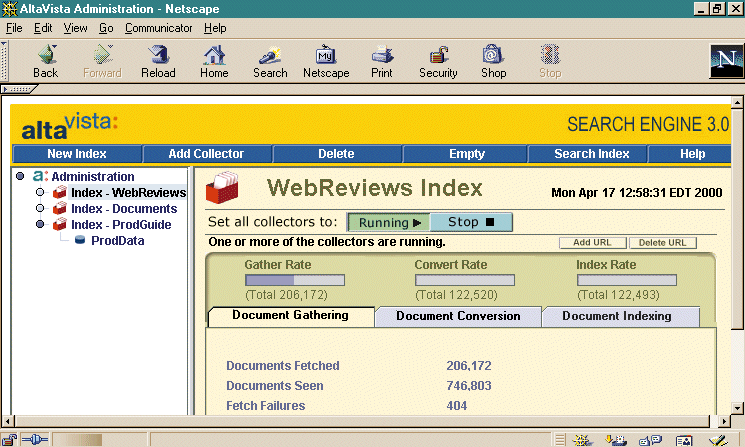The width and height of the screenshot is (745, 447).
Task: Open Search from the flashlight icon
Action: click(270, 55)
